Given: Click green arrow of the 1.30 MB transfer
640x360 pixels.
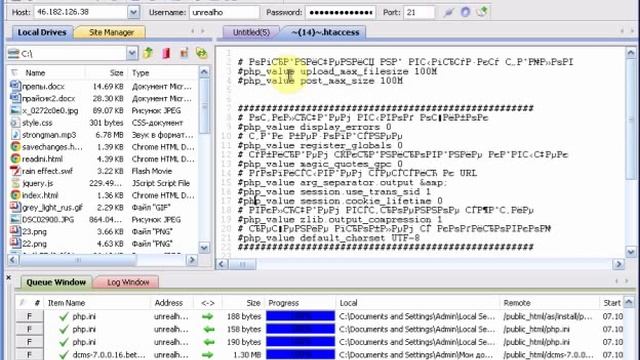Looking at the screenshot, I should tap(209, 355).
